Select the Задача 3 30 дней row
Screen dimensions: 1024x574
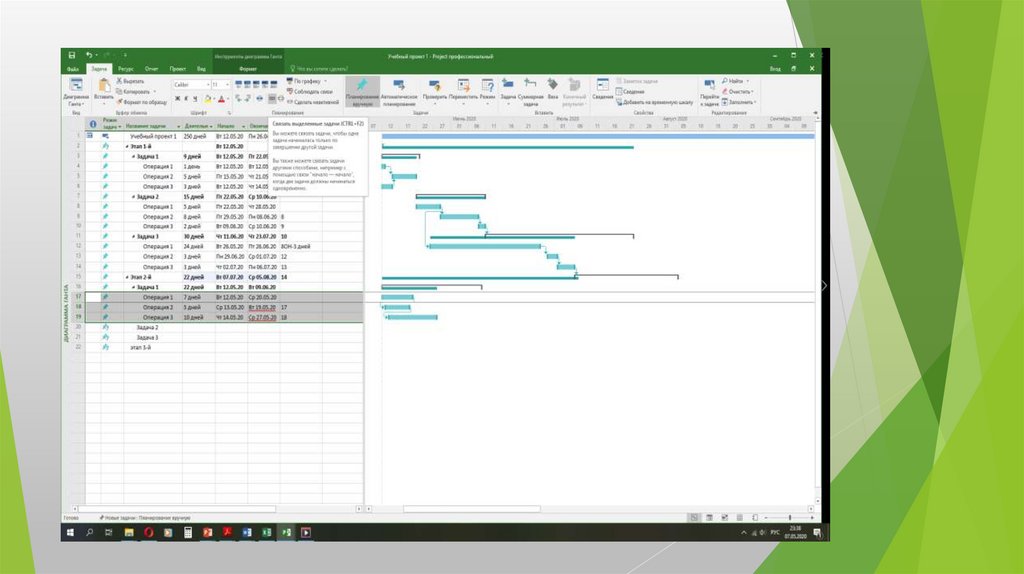coord(224,236)
